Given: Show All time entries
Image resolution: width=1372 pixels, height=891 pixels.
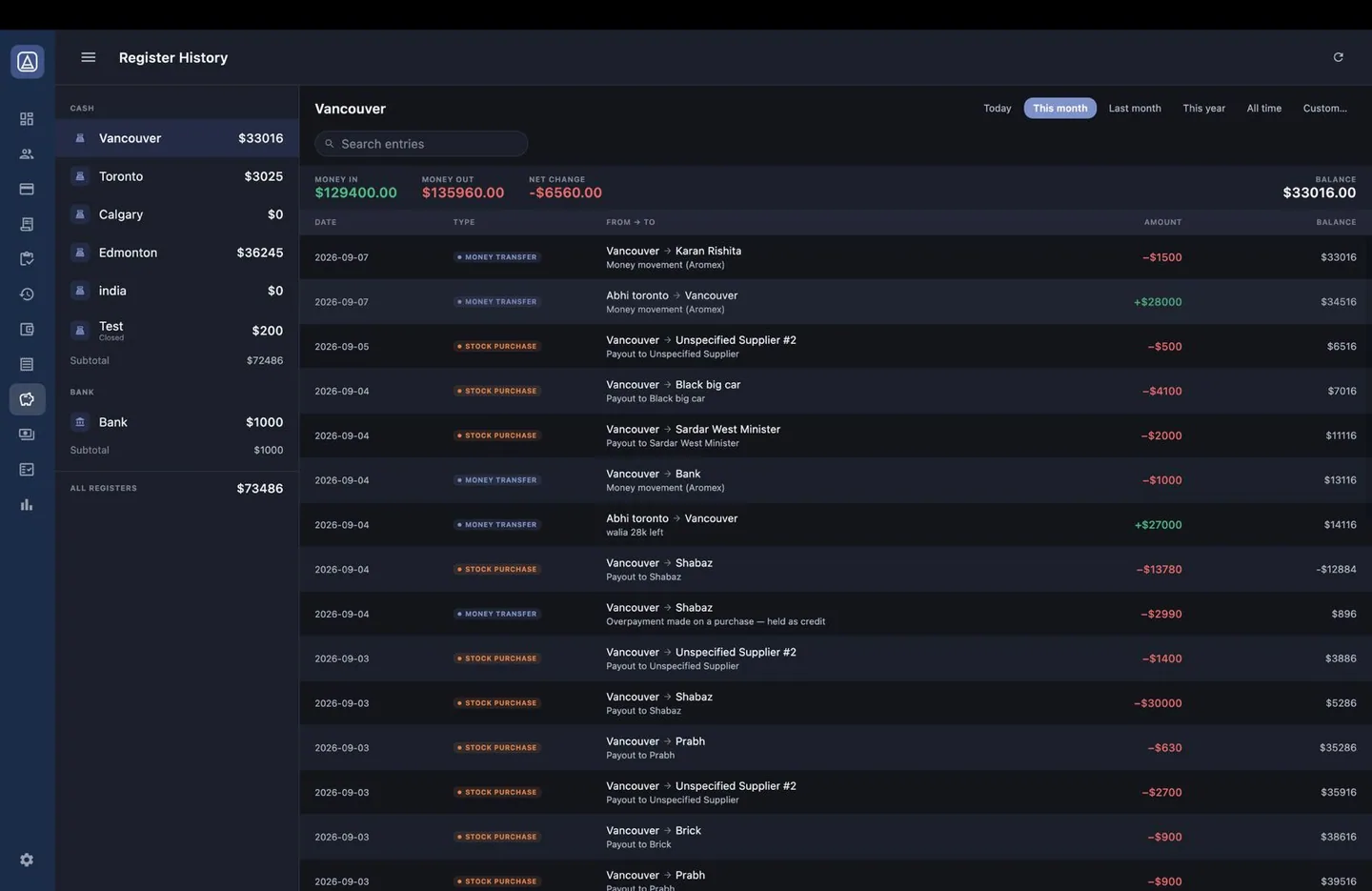Looking at the screenshot, I should (1264, 109).
